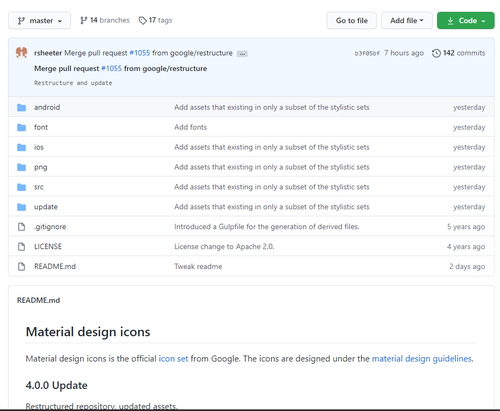Click the clock history icon
Screen dimensions: 500x411
pos(436,53)
